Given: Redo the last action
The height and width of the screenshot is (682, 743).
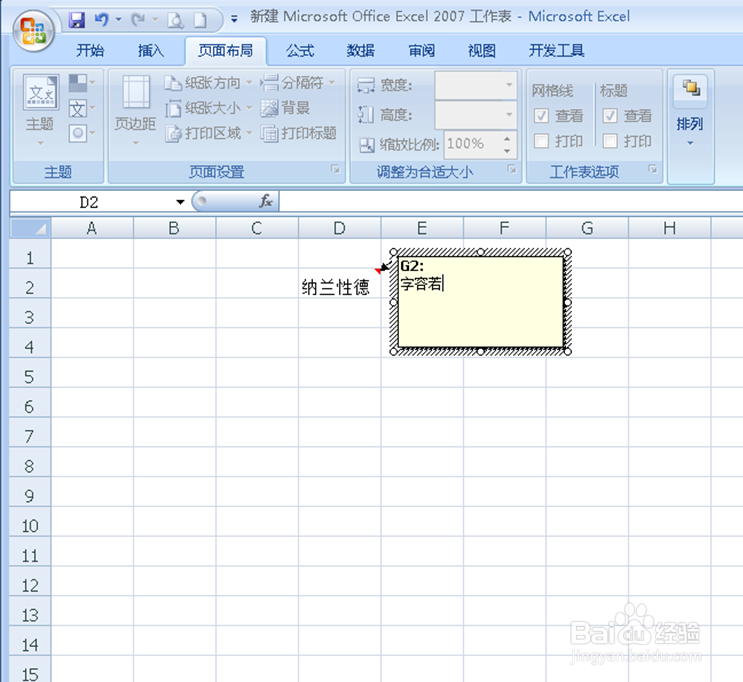Looking at the screenshot, I should (138, 20).
